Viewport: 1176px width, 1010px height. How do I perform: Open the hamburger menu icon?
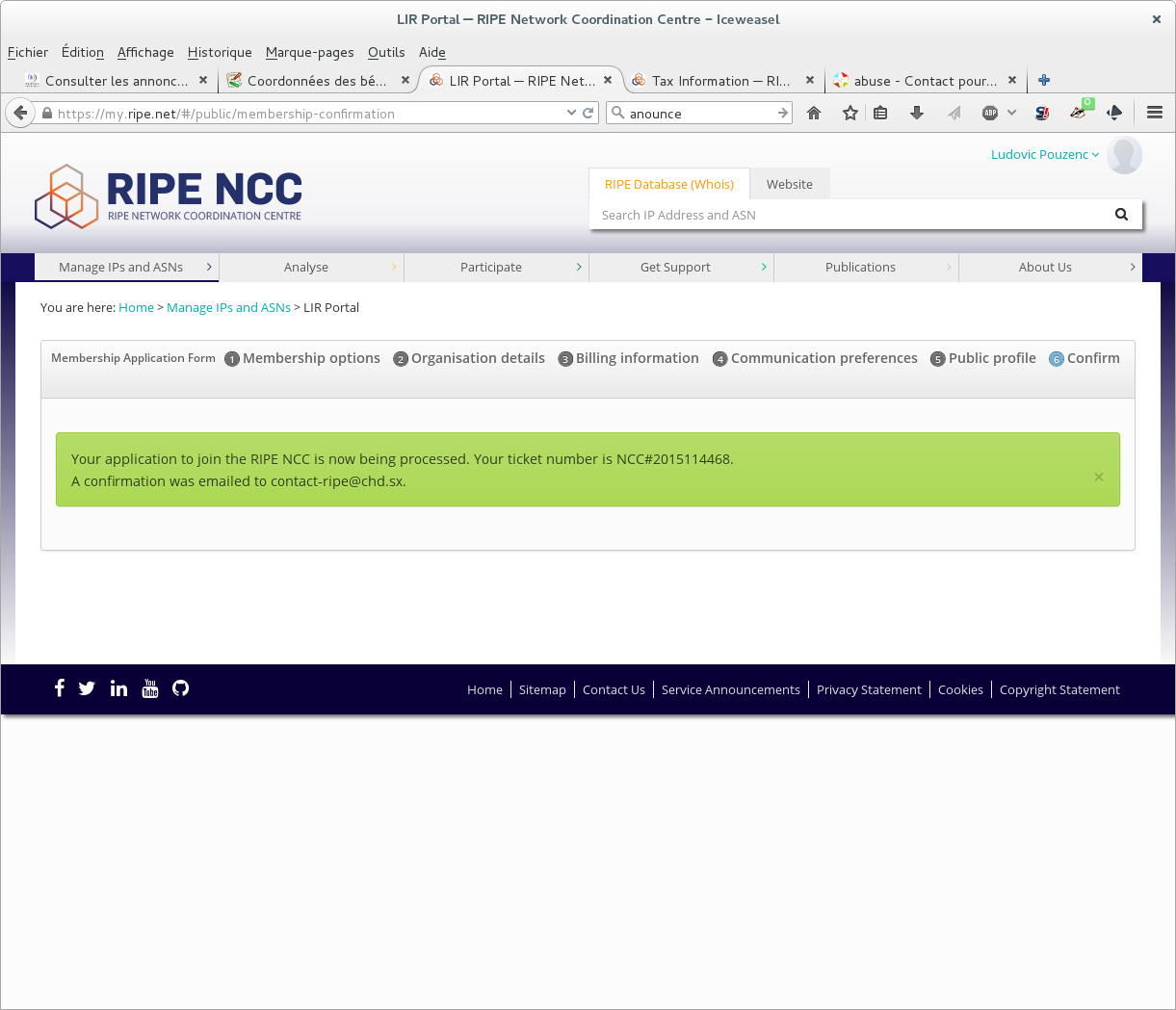[x=1155, y=113]
